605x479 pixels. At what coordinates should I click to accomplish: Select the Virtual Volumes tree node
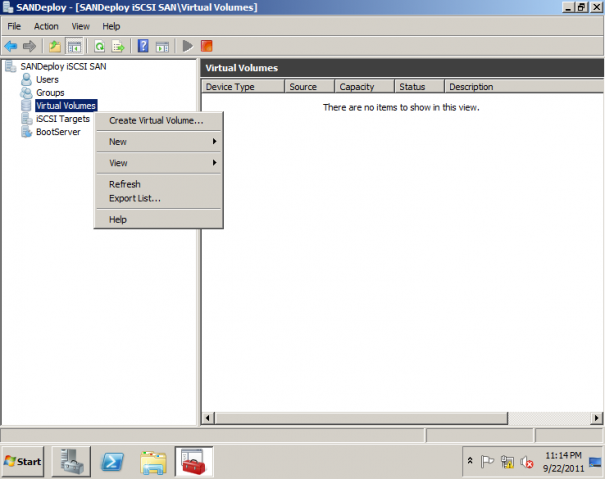tap(66, 106)
